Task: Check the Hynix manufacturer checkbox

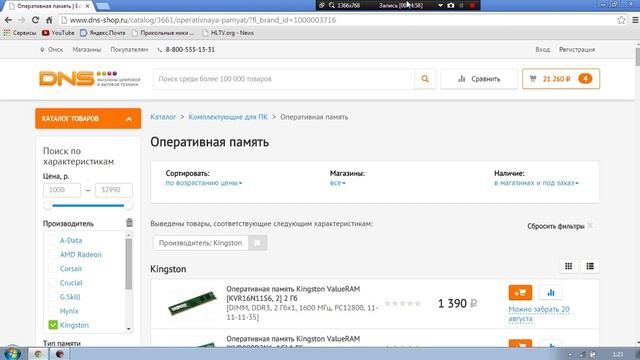Action: (x=53, y=311)
